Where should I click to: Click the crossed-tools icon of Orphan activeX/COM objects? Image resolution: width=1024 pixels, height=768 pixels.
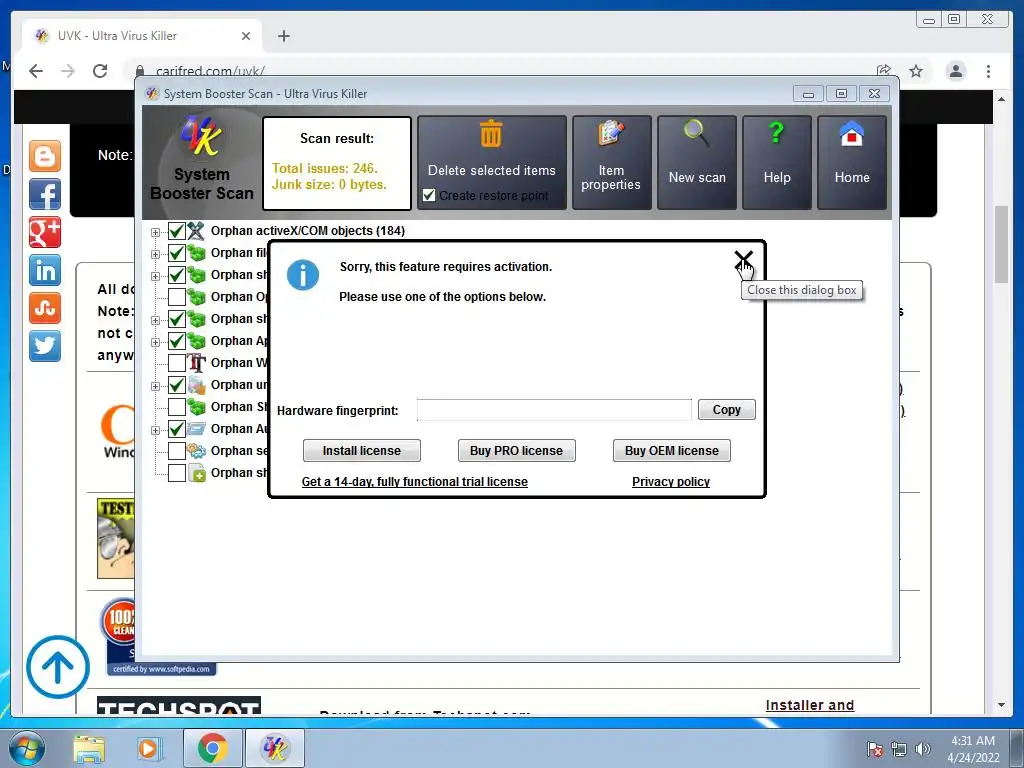(196, 231)
